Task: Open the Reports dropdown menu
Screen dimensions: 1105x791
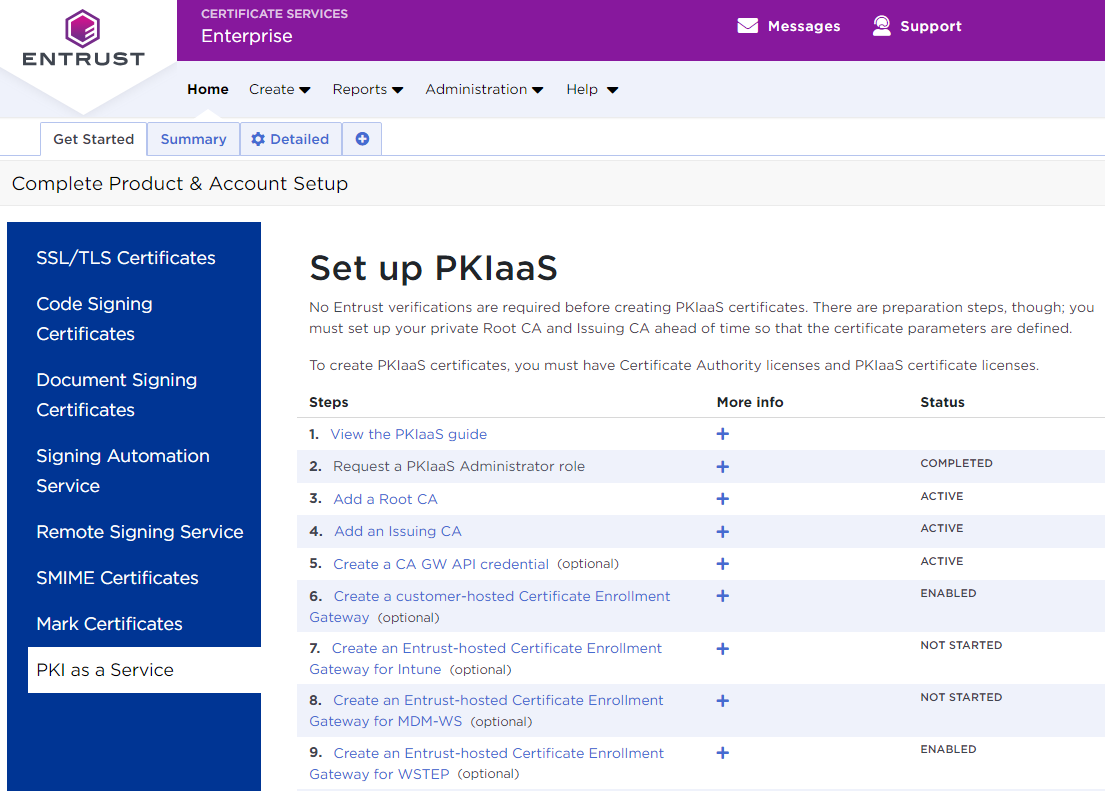Action: click(x=367, y=89)
